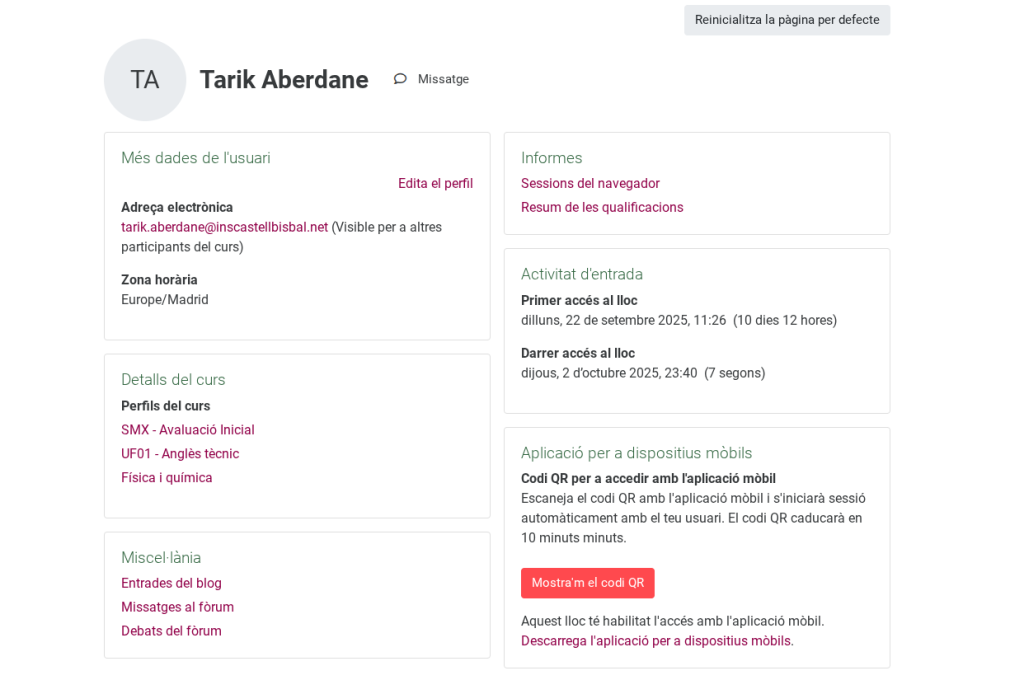Open Missatges al fòrum link
The image size is (1024, 680).
point(177,607)
